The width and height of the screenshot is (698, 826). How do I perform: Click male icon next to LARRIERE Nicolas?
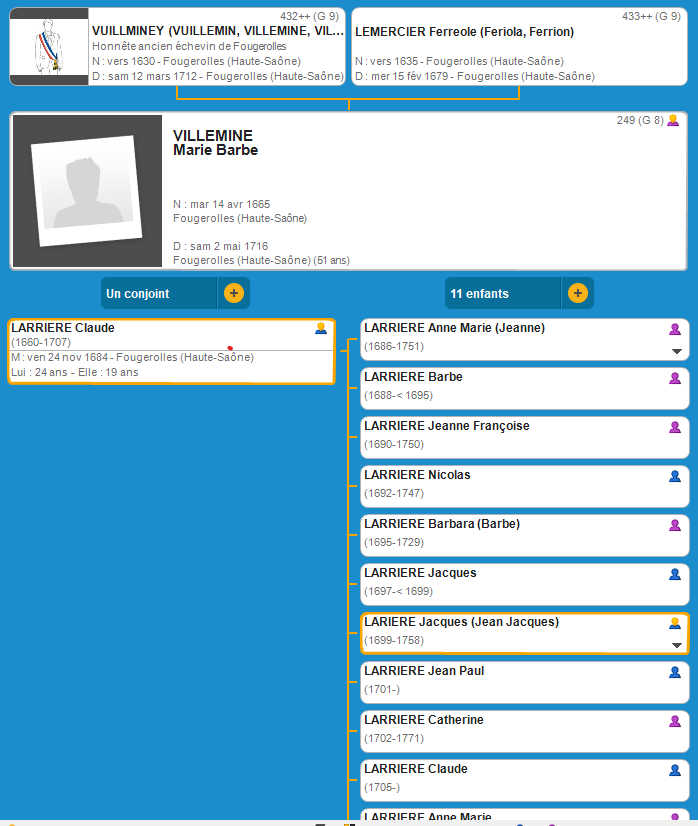[x=675, y=476]
